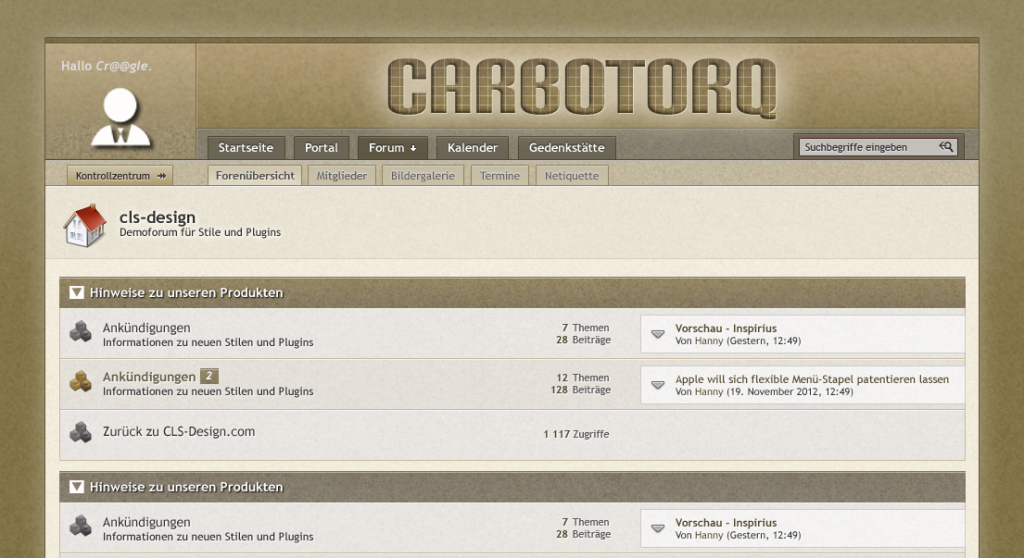Open the Forum dropdown menu
The image size is (1024, 558).
392,148
